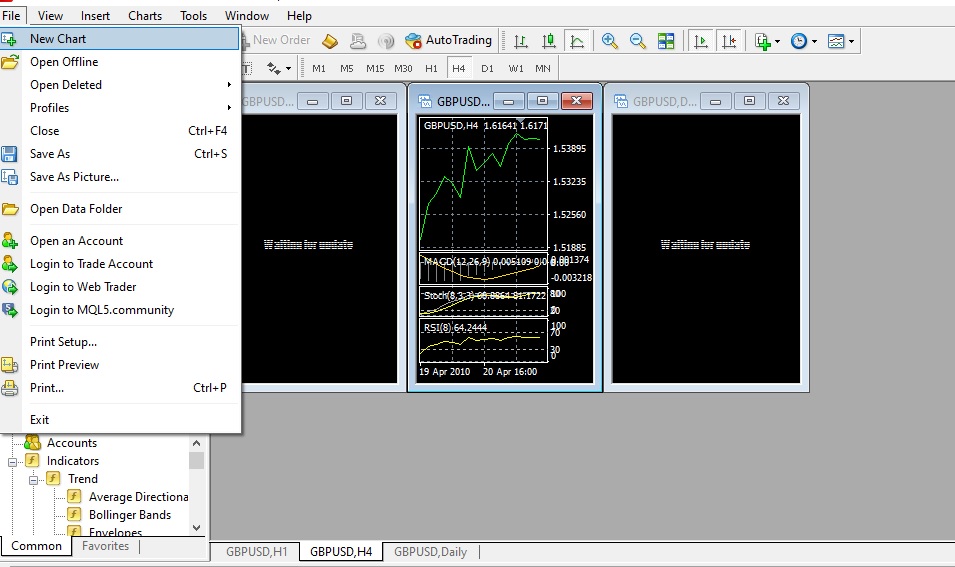The height and width of the screenshot is (567, 955).
Task: Close the open File menu
Action: (x=12, y=16)
